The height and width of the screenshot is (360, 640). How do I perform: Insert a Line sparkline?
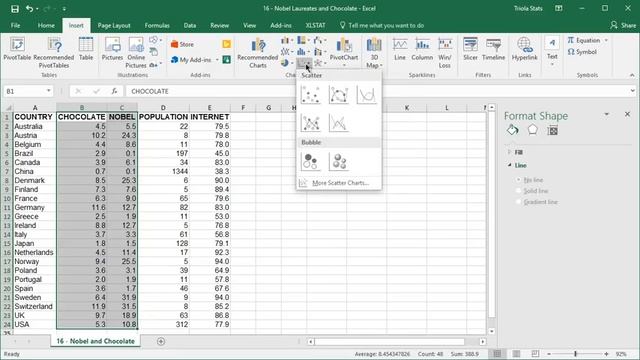pyautogui.click(x=400, y=49)
